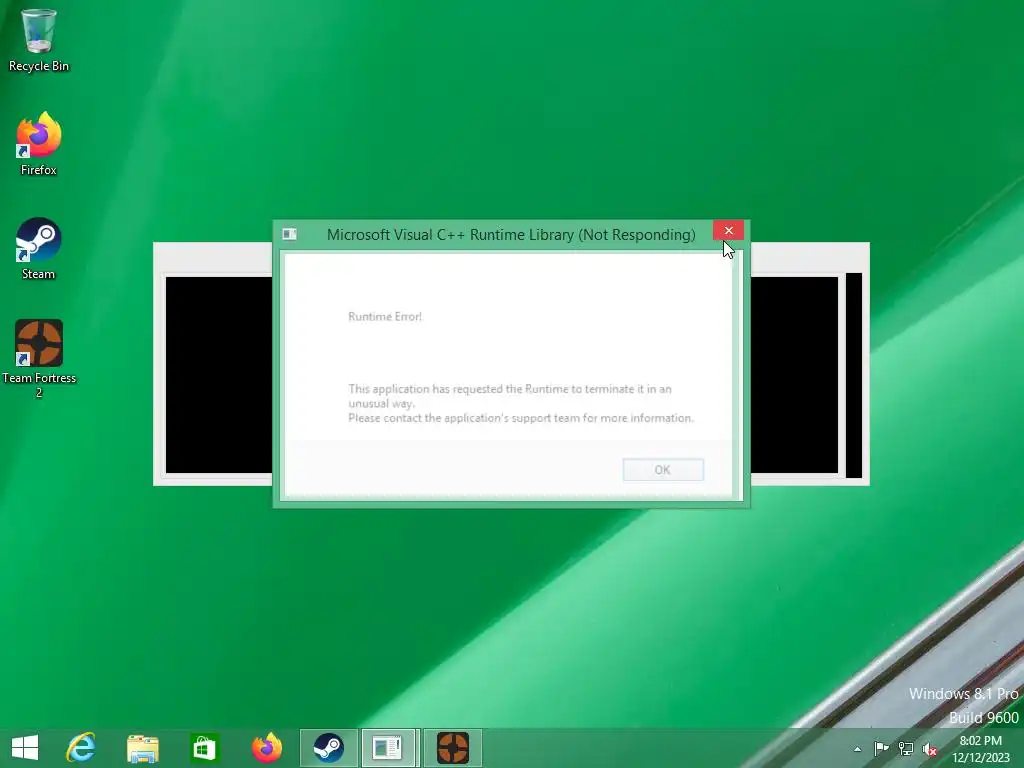Close the Visual C++ Runtime Library dialog
1024x768 pixels.
(728, 231)
